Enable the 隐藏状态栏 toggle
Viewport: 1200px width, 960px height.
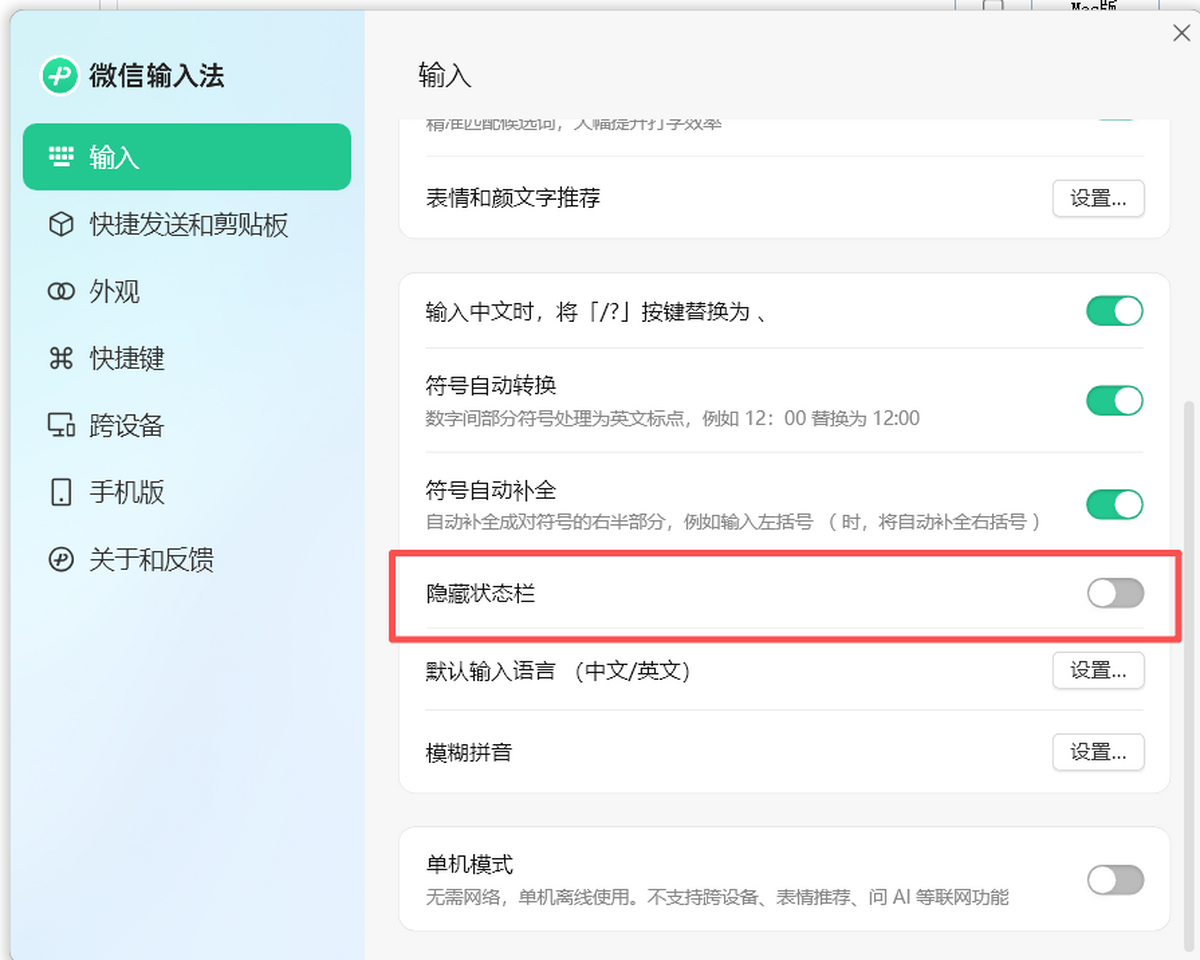click(1114, 594)
